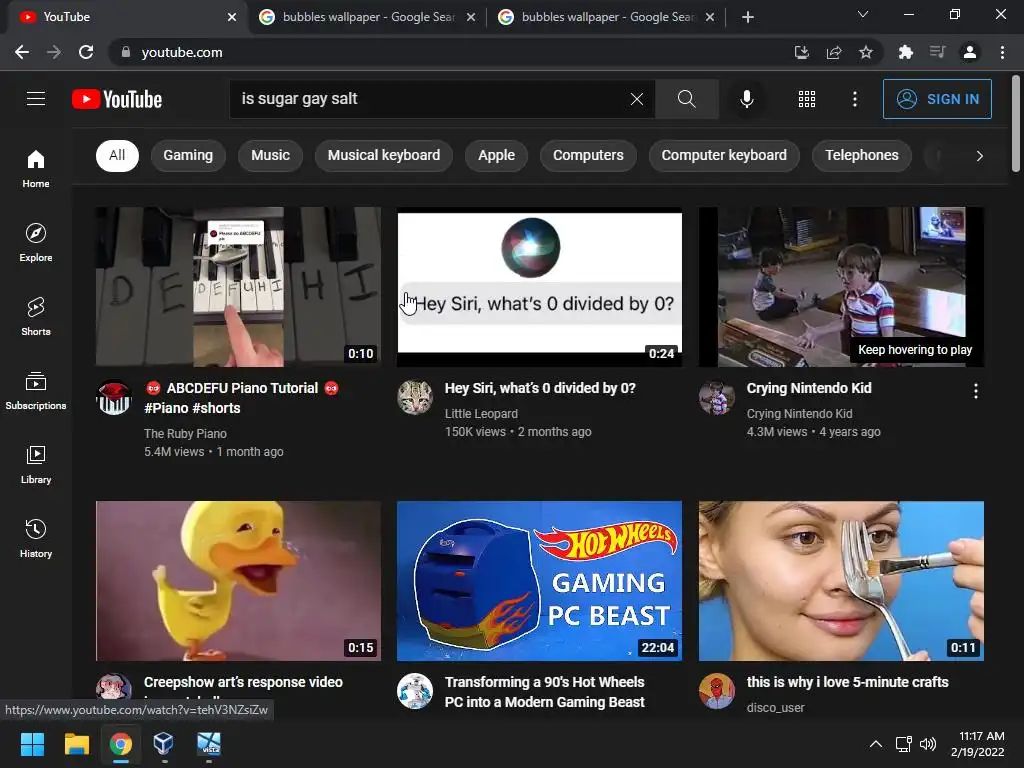The height and width of the screenshot is (768, 1024).
Task: Reload the page with the refresh icon
Action: [x=86, y=52]
